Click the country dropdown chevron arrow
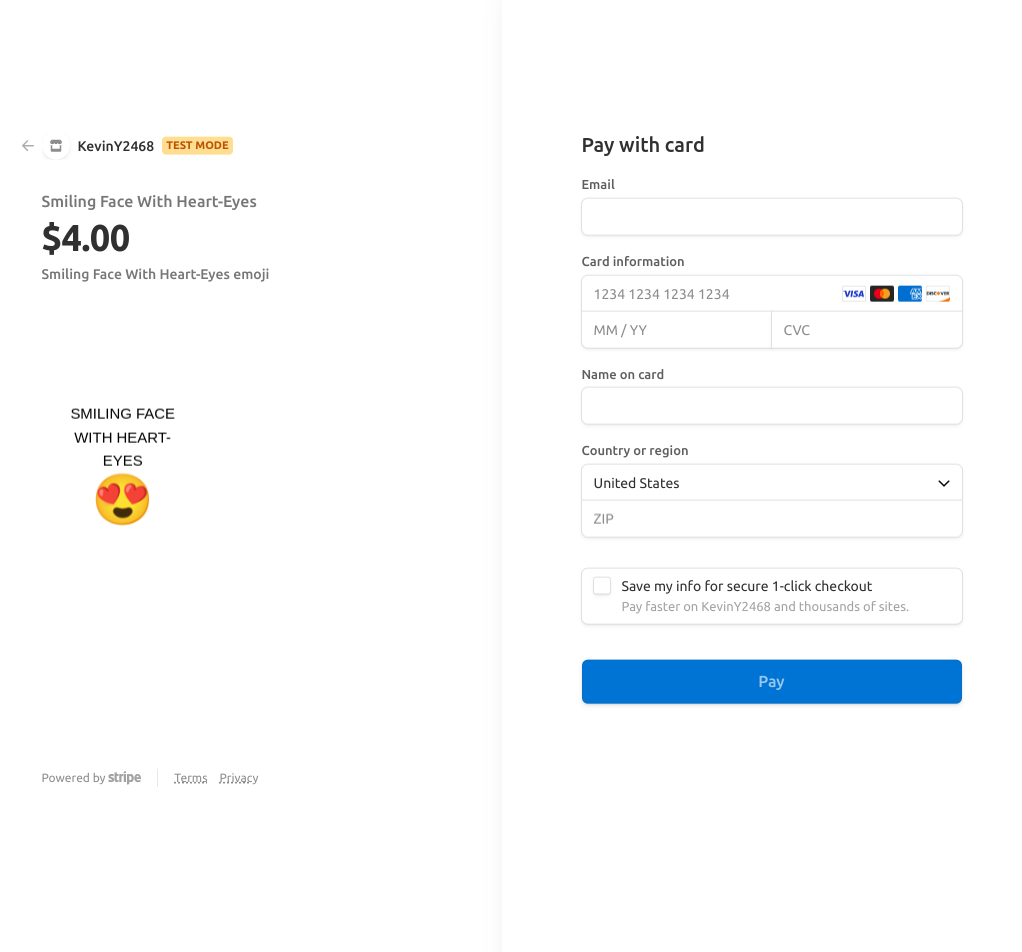1022x952 pixels. (x=943, y=483)
